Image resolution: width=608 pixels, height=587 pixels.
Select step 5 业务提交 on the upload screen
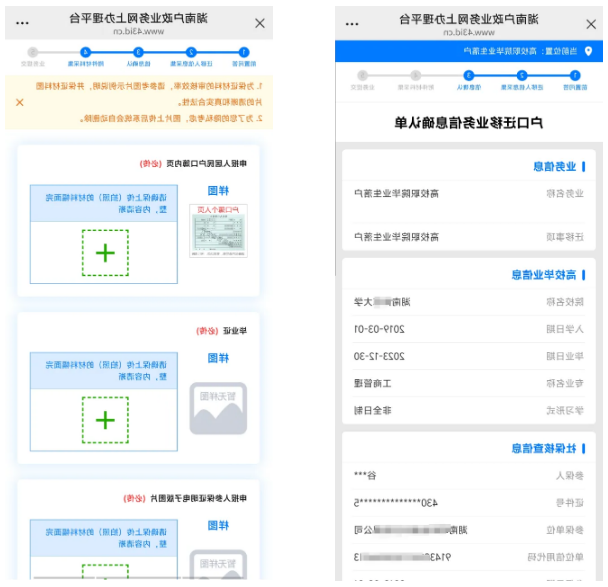click(x=33, y=56)
